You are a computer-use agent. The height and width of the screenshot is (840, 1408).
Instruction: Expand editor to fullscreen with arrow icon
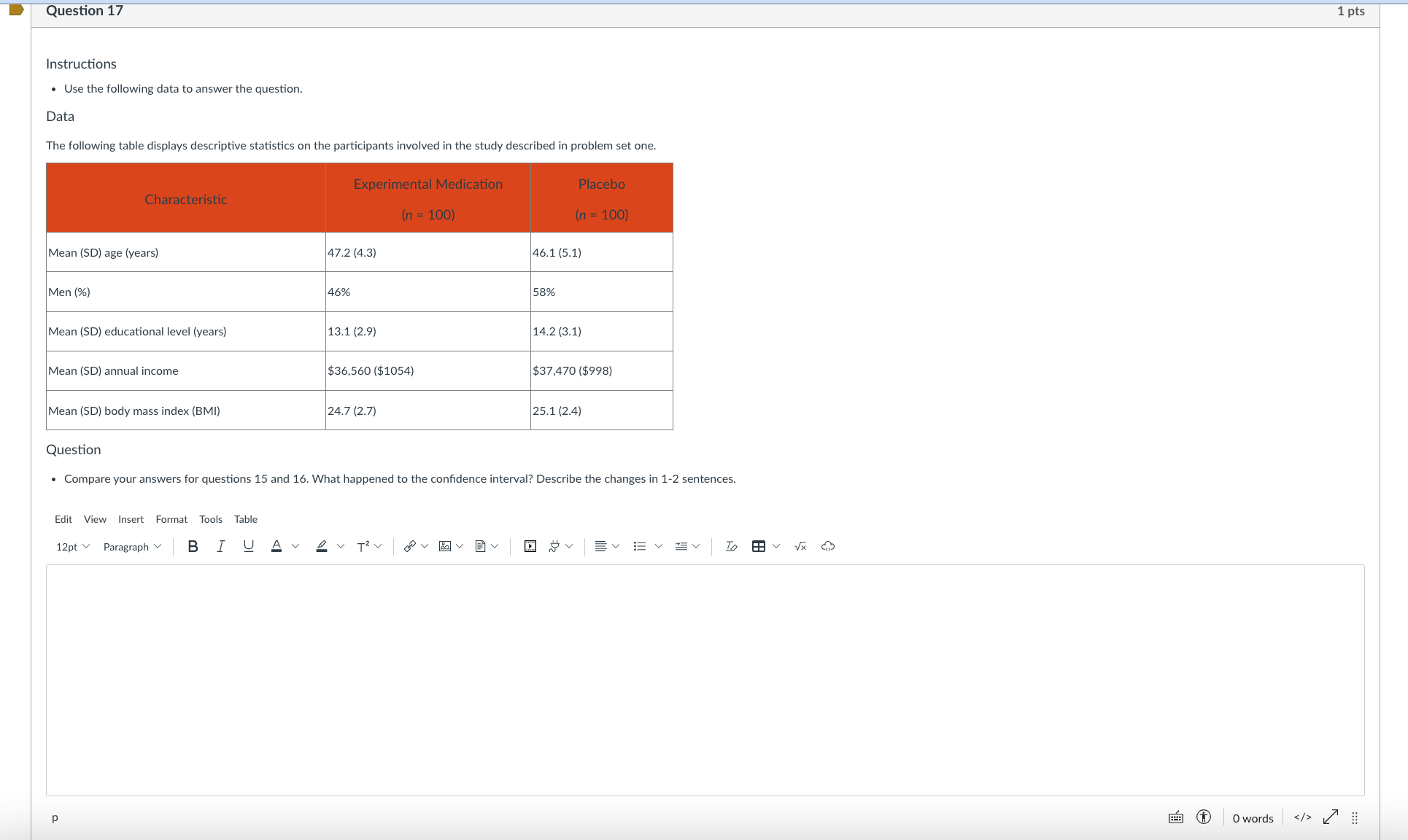1331,817
